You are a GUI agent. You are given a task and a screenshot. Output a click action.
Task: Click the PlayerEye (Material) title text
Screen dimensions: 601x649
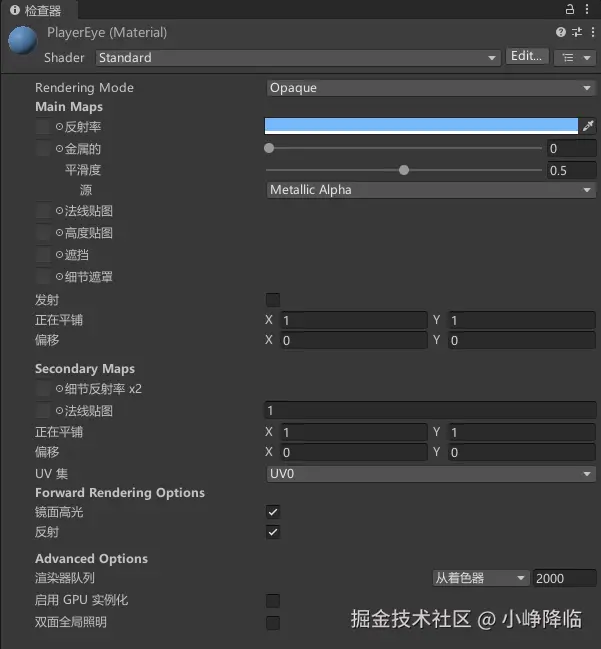[x=107, y=32]
